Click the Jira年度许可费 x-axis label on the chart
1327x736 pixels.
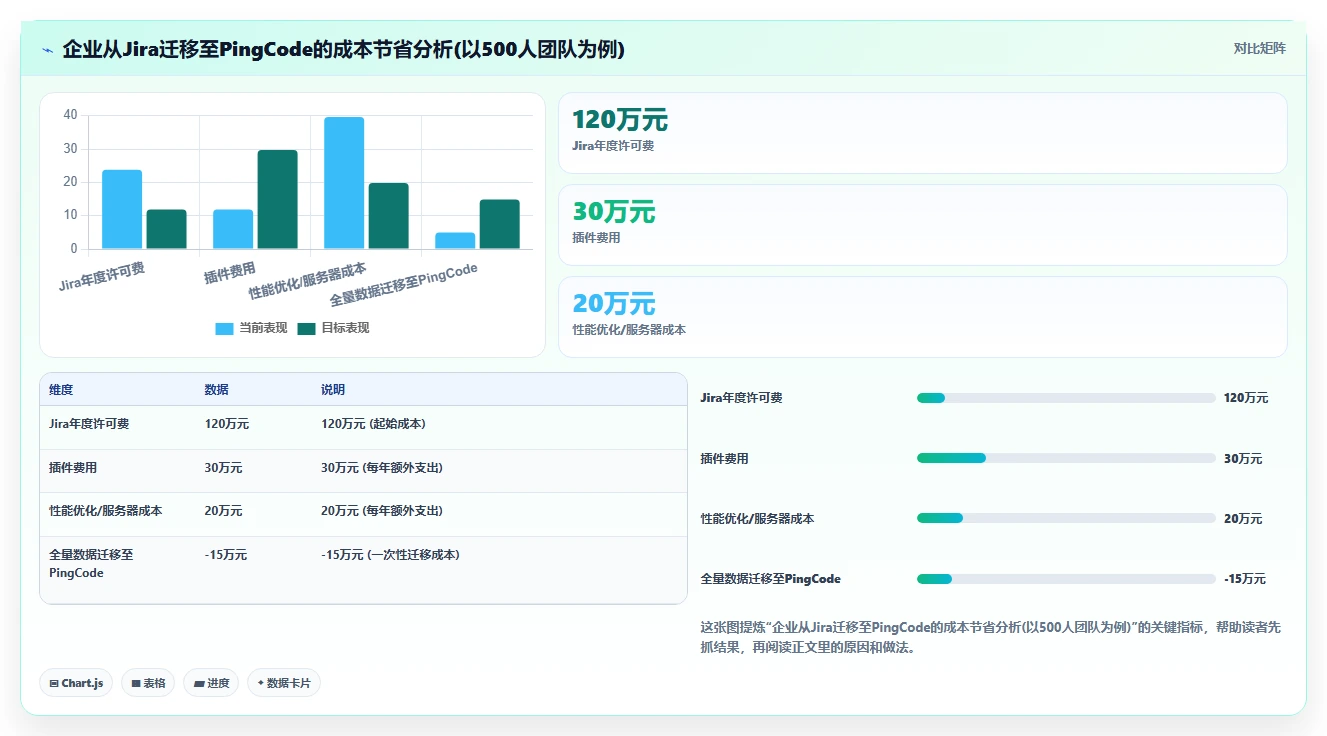[102, 277]
